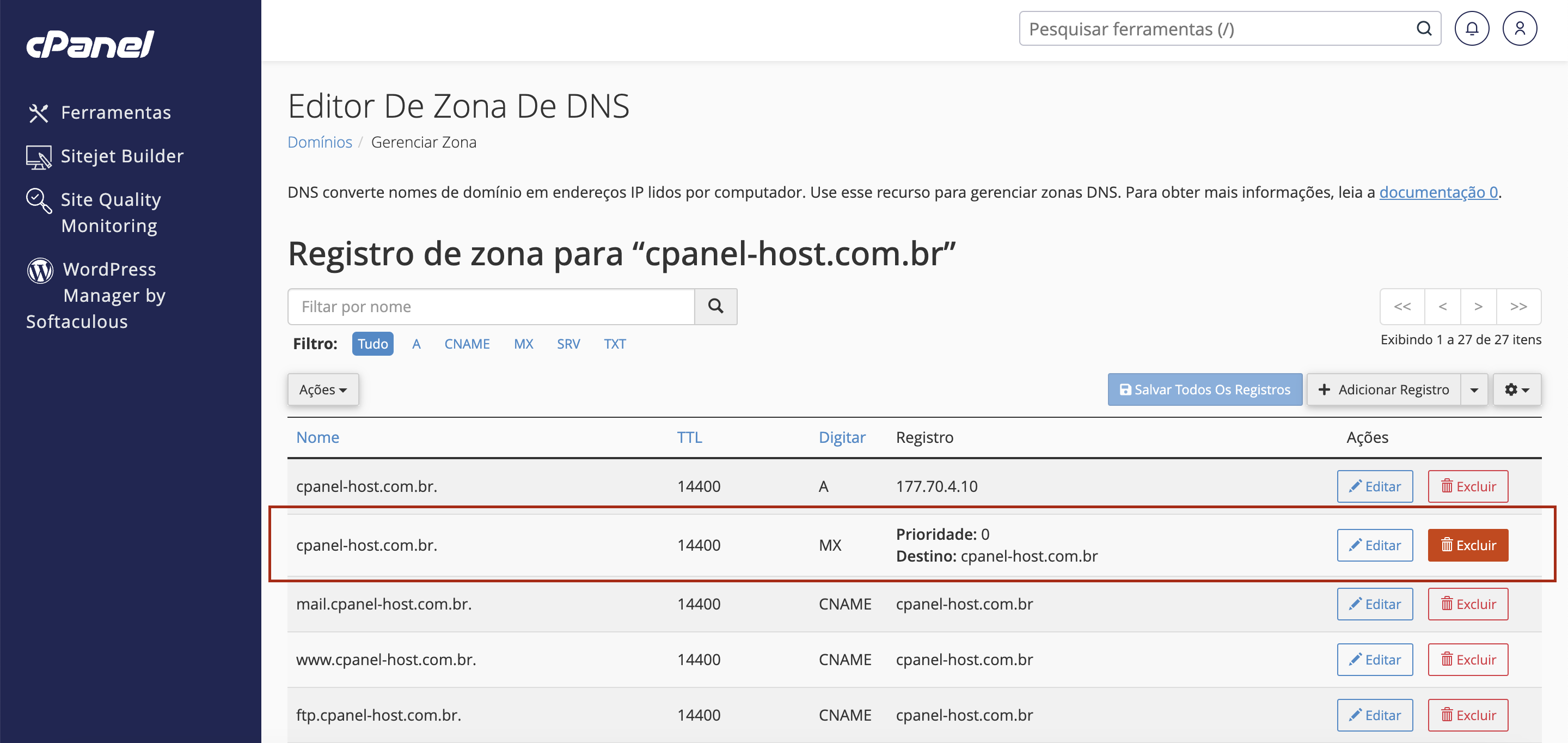
Task: Filter records by CNAME type
Action: (x=467, y=344)
